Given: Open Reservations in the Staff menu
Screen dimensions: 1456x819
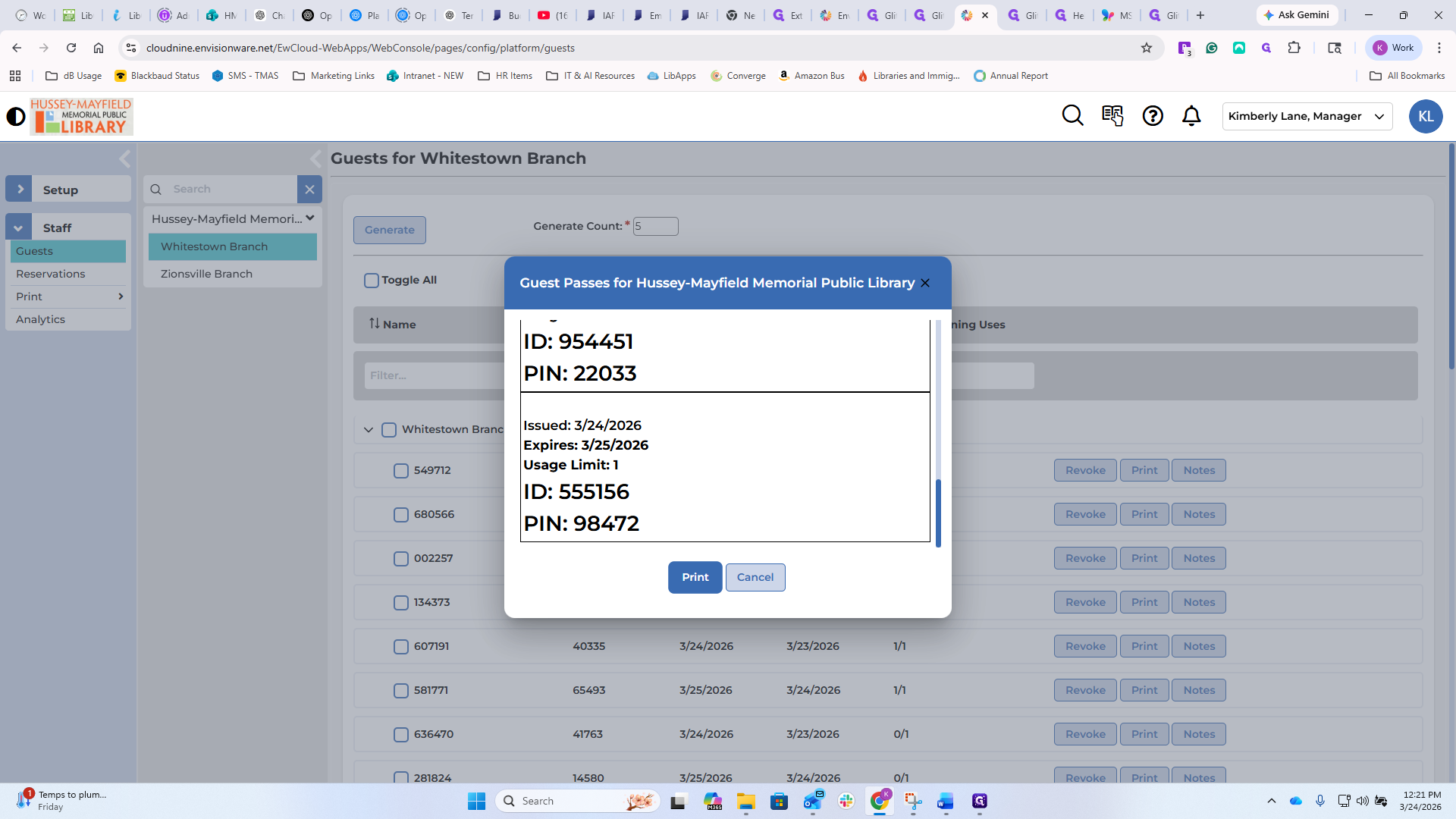Looking at the screenshot, I should pyautogui.click(x=51, y=274).
